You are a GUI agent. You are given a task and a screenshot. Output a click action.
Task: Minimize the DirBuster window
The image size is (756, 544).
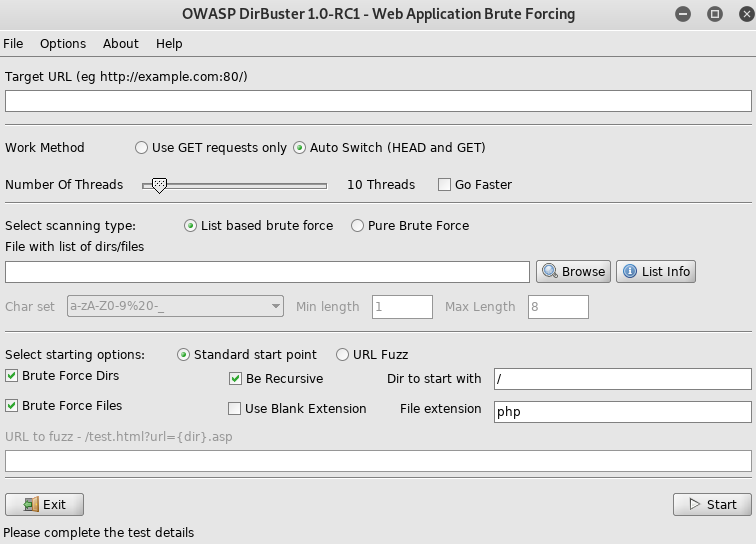(x=683, y=14)
